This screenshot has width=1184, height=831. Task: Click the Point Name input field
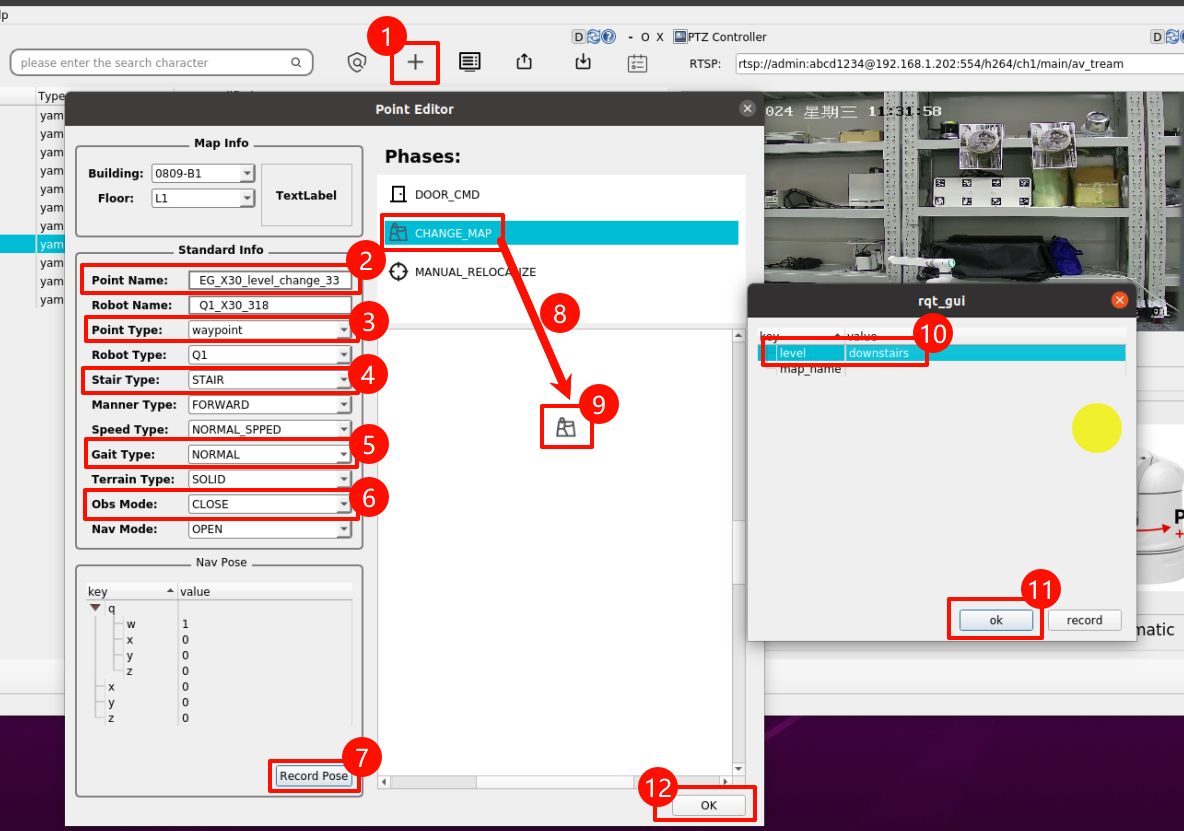269,280
